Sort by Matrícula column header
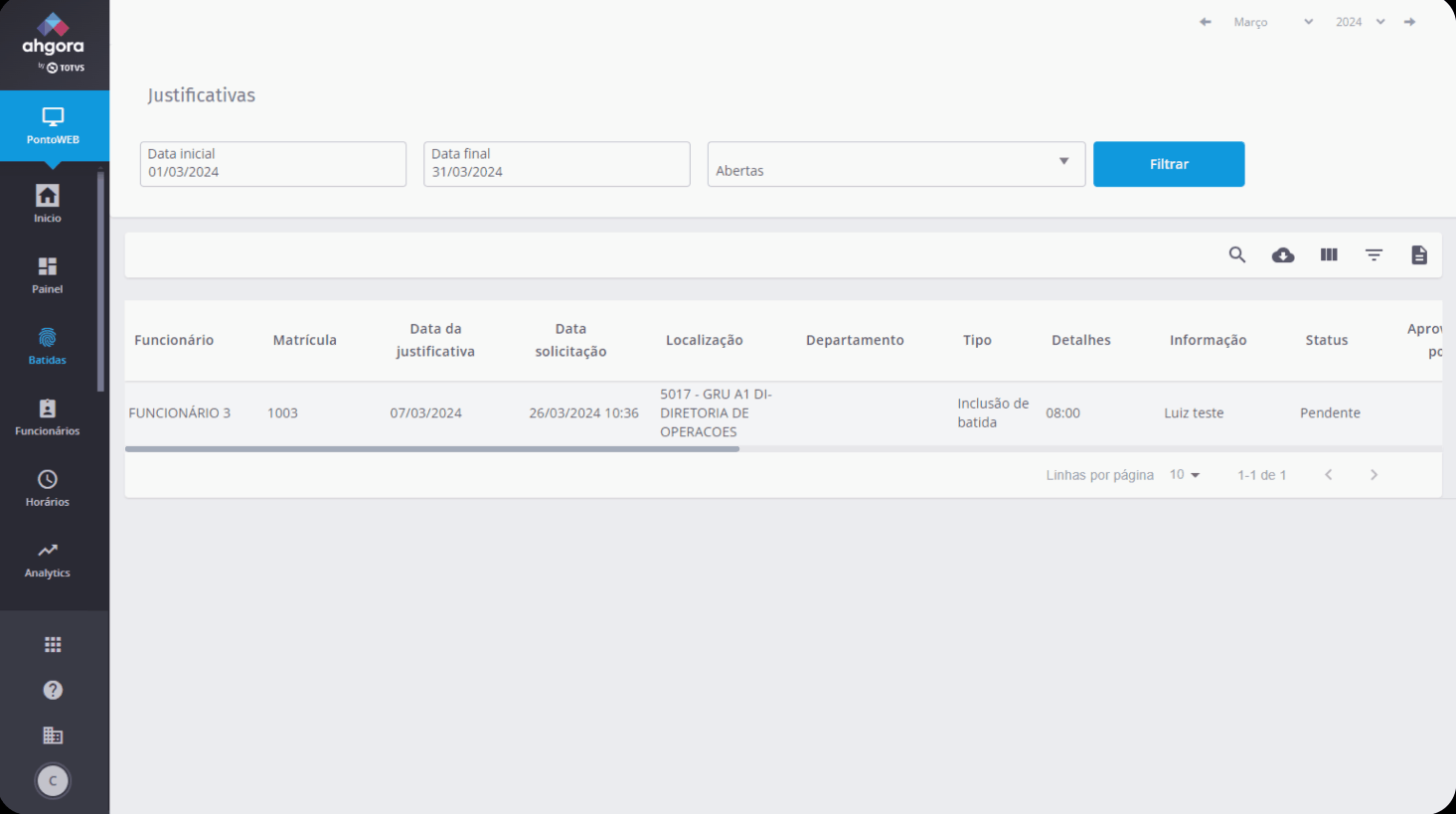 tap(305, 340)
